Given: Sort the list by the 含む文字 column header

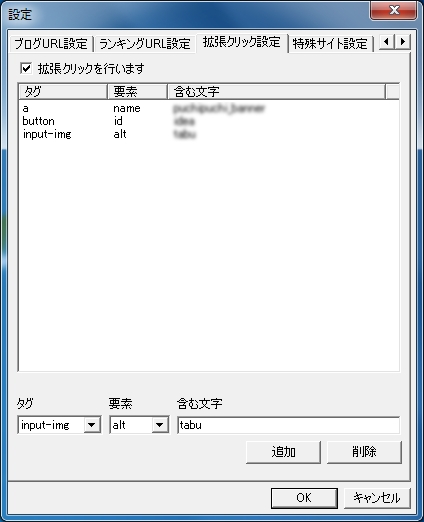Looking at the screenshot, I should (x=276, y=91).
